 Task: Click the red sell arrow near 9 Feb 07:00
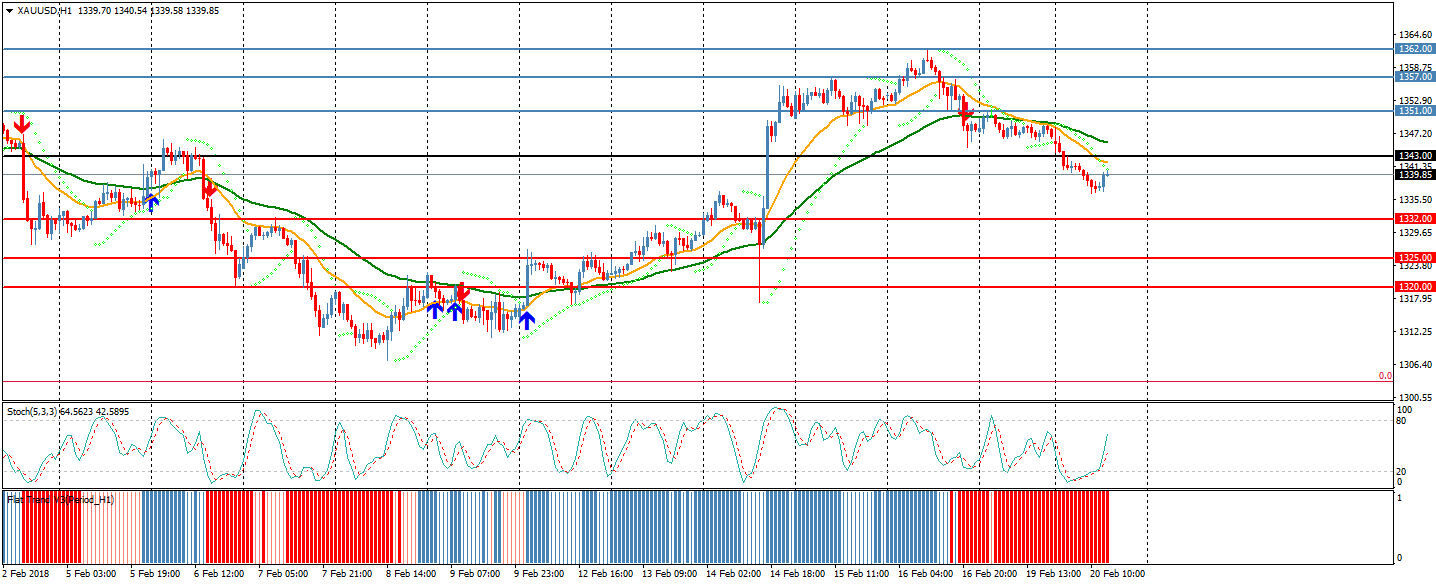pos(461,293)
